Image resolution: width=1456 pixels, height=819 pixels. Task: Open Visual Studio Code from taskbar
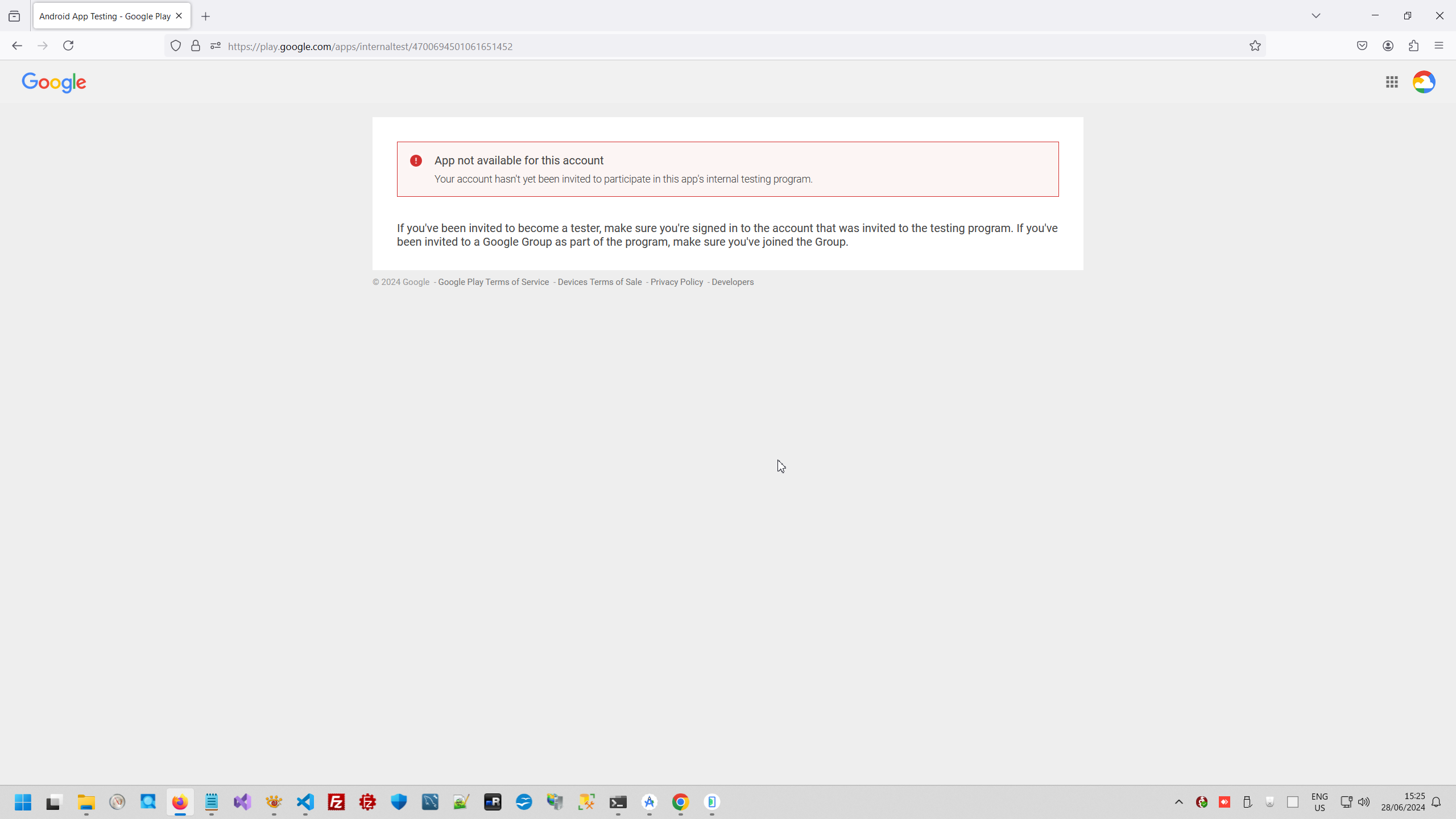click(305, 802)
